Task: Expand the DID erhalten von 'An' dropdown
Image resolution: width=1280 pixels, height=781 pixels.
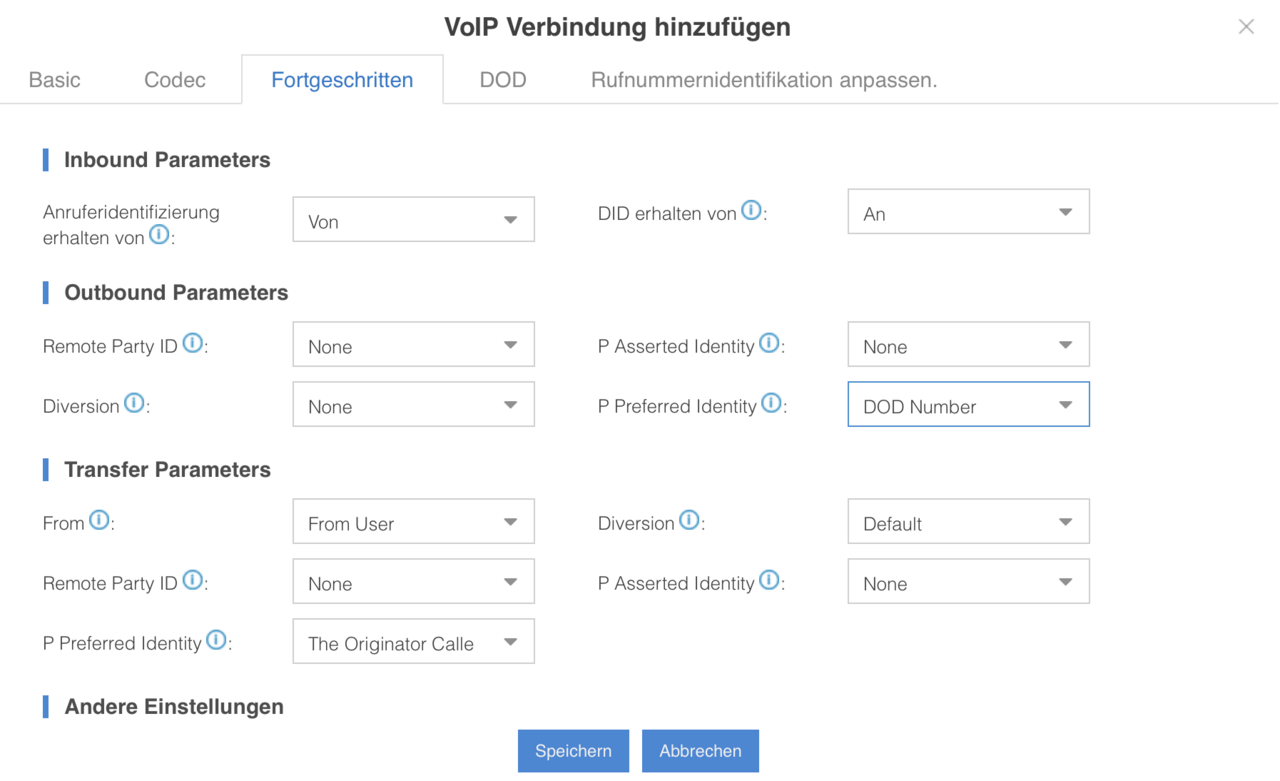Action: click(968, 212)
